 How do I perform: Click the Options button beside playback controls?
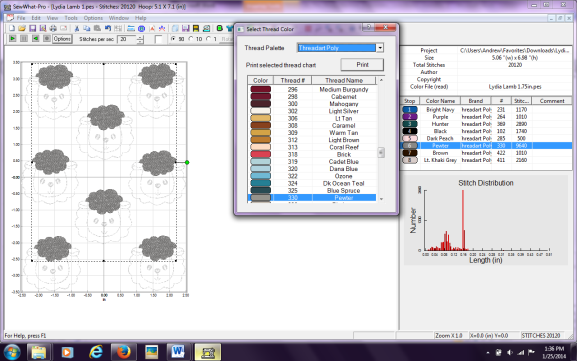[x=62, y=39]
